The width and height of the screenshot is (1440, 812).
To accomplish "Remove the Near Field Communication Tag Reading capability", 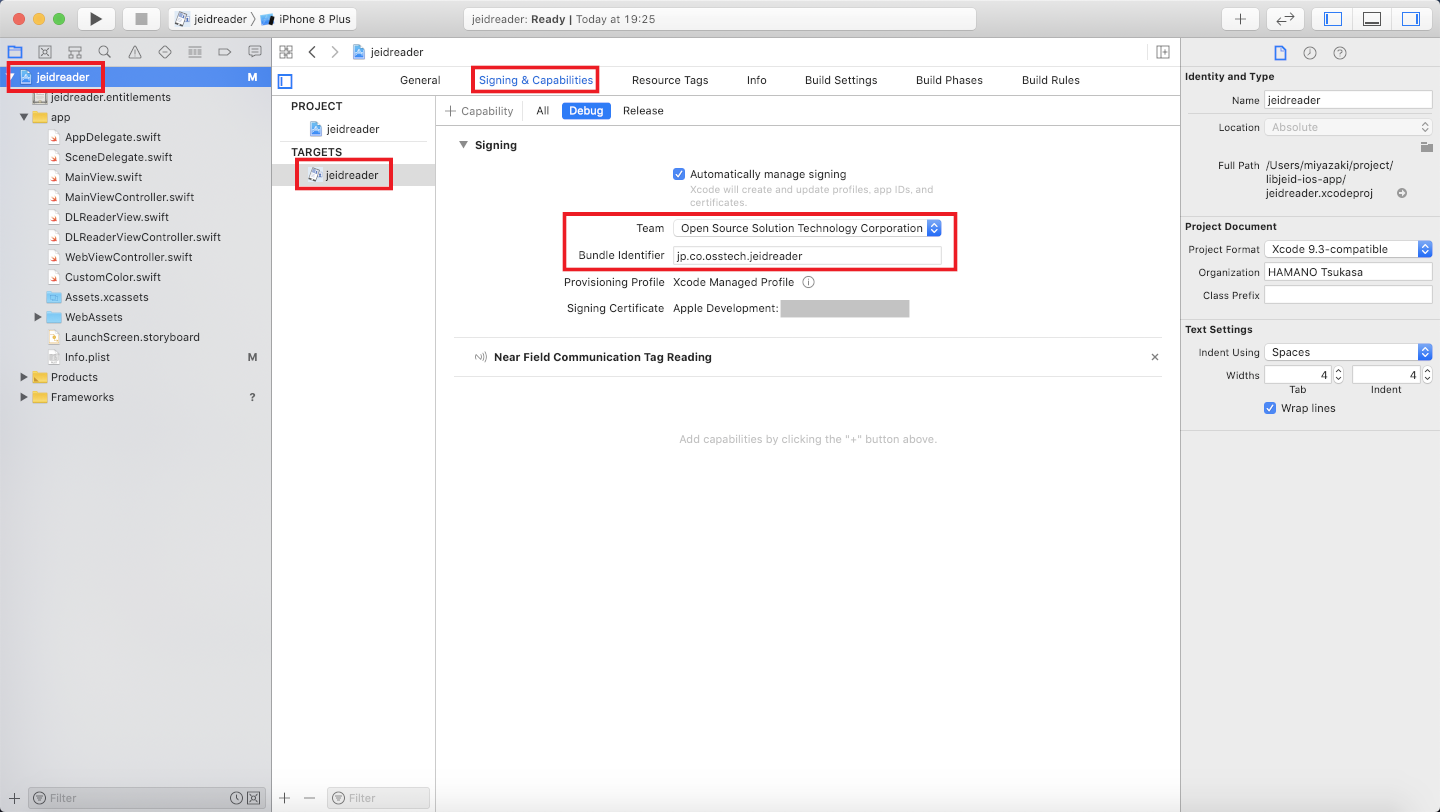I will tap(1155, 357).
